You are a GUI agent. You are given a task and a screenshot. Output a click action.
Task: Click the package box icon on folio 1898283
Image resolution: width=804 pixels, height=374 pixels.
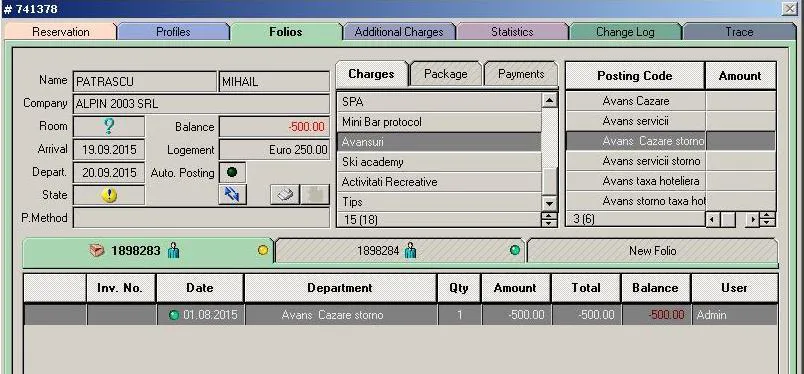(97, 250)
